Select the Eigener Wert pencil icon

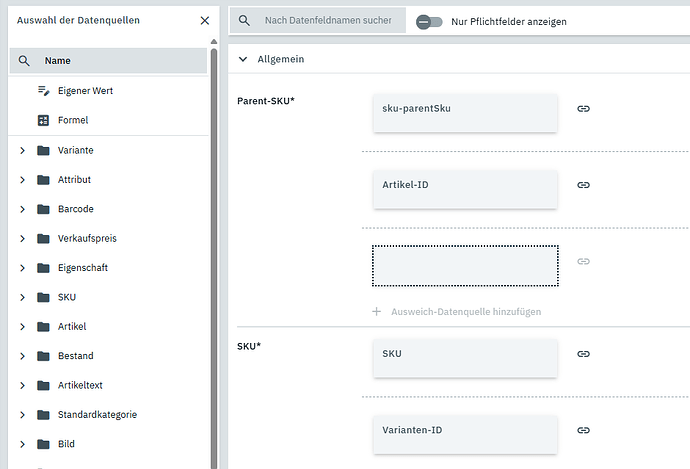click(x=43, y=91)
